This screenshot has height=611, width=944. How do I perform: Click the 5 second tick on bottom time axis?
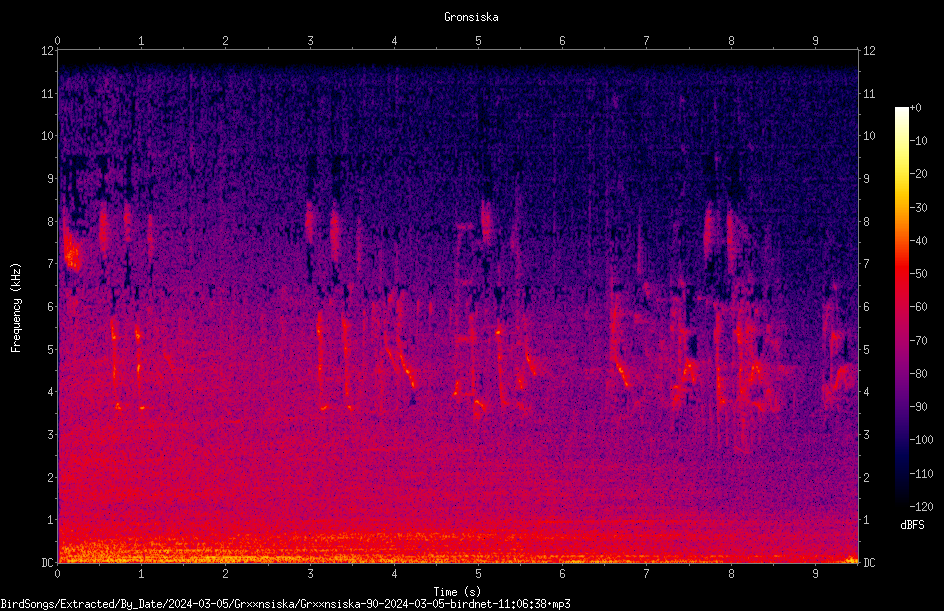pos(479,574)
